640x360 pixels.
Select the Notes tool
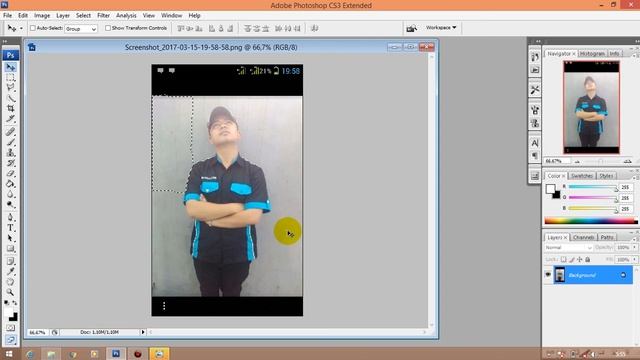tap(11, 262)
